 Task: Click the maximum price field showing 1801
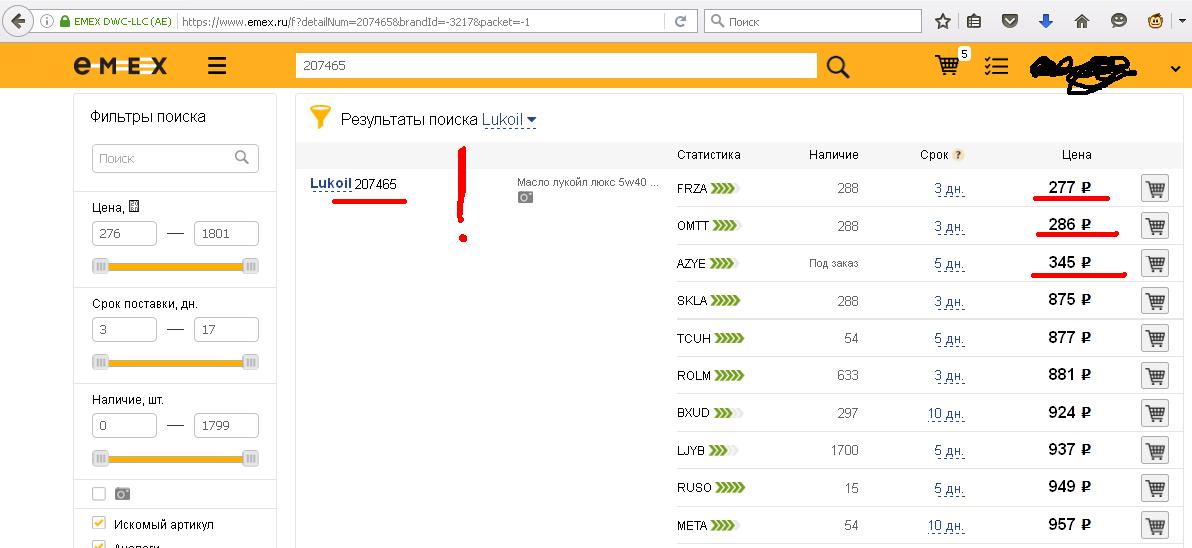(227, 233)
